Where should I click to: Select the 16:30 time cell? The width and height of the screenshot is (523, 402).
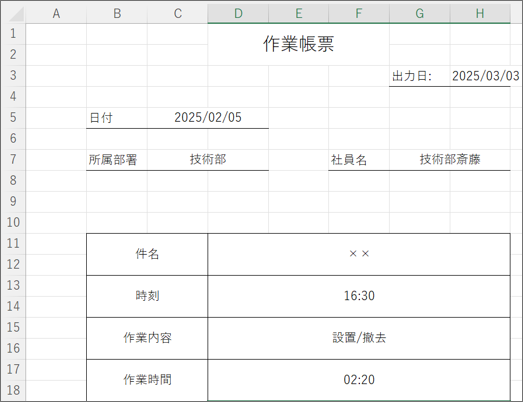tap(359, 296)
